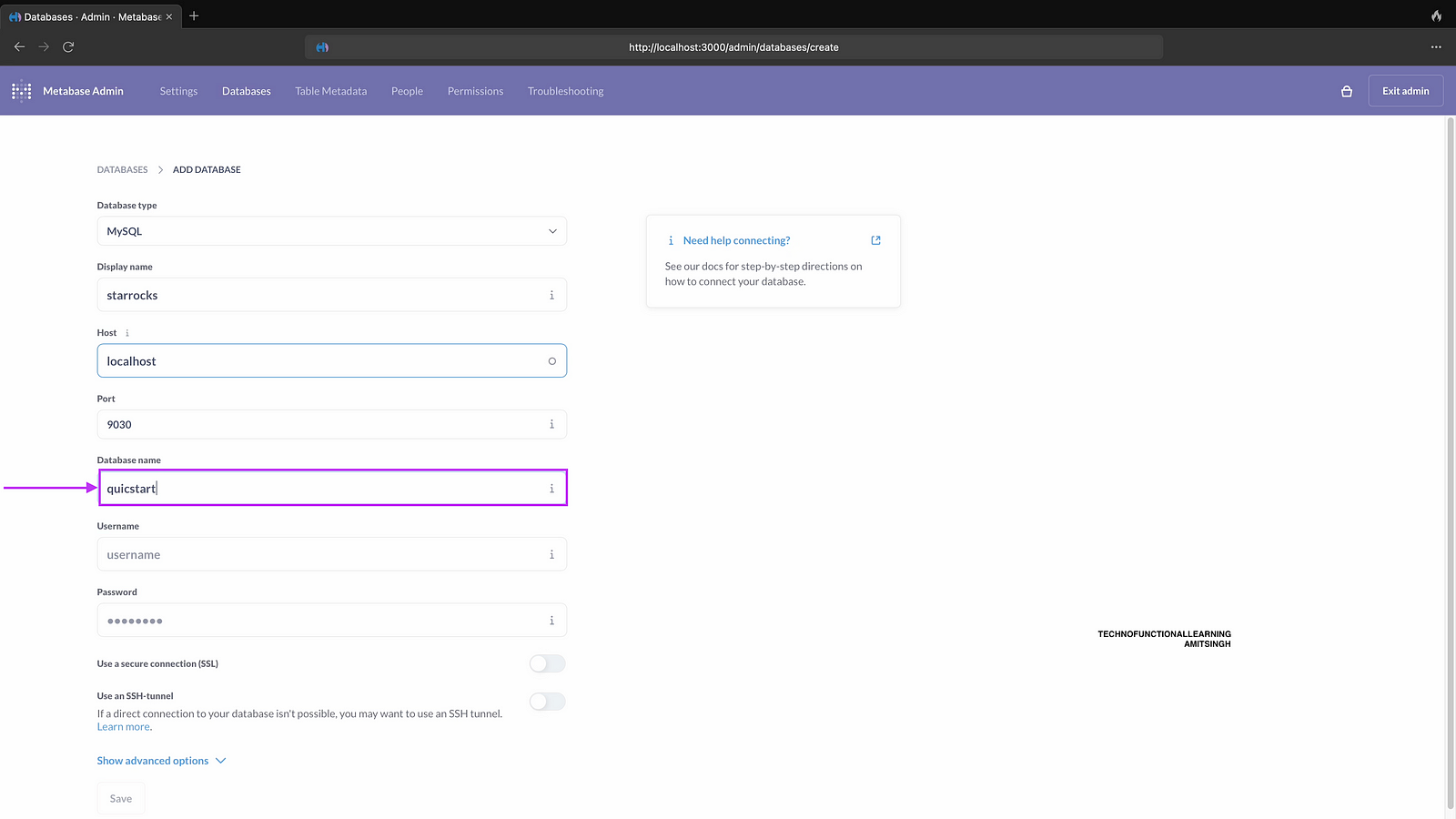Screen dimensions: 1456x819
Task: Open the Permissions admin section
Action: pos(475,91)
